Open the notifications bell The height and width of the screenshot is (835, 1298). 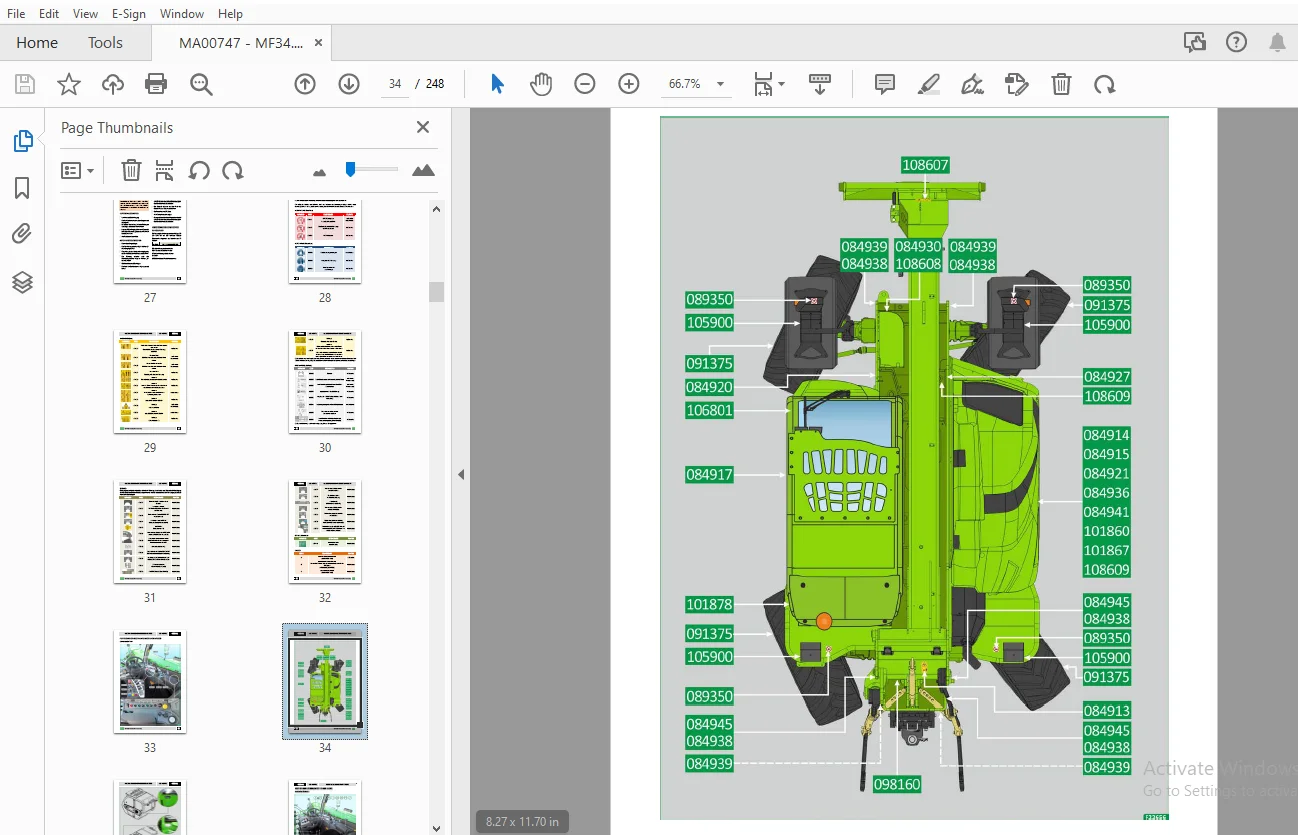pyautogui.click(x=1278, y=42)
